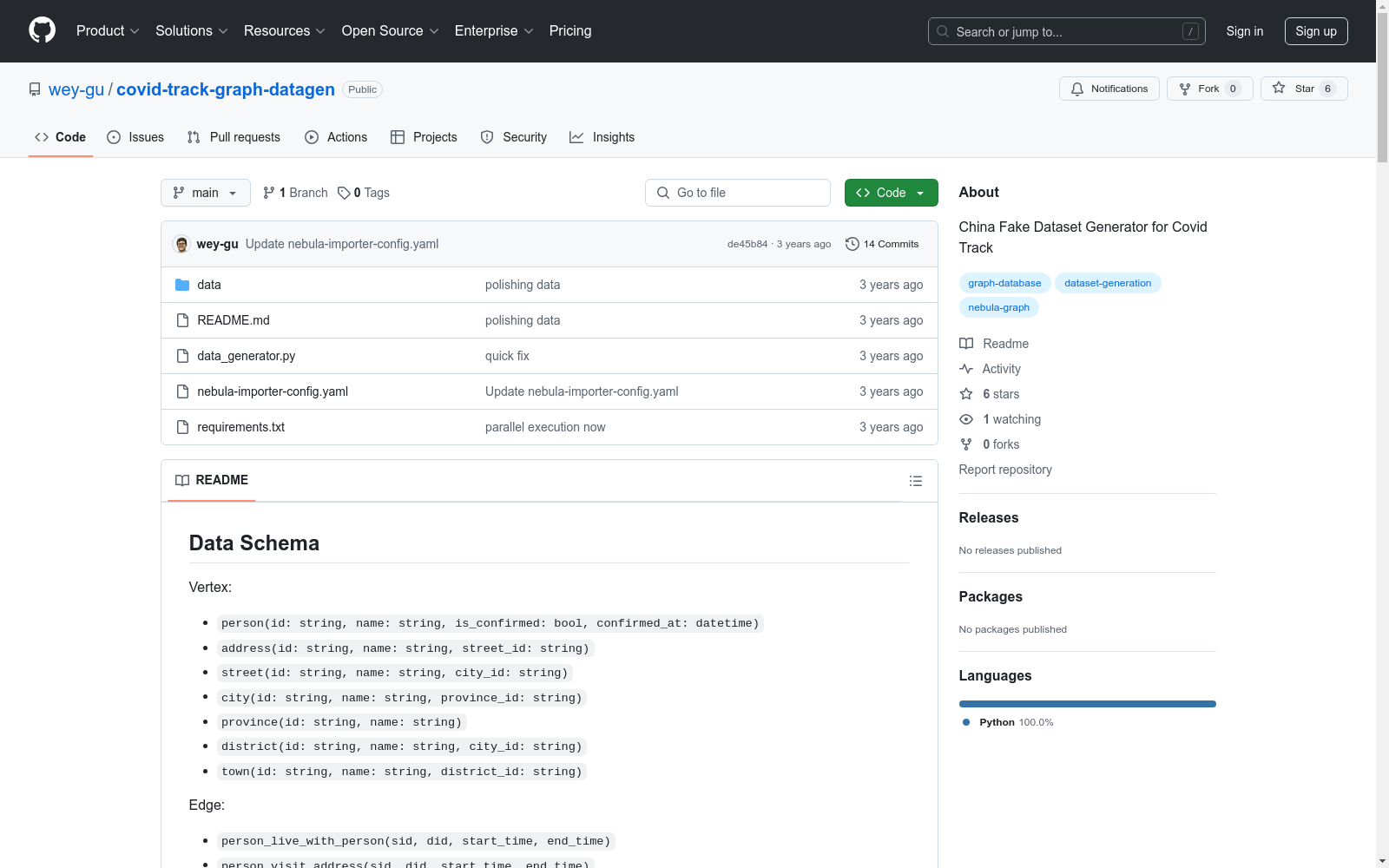Switch to the Projects tab
The width and height of the screenshot is (1389, 868).
pos(424,137)
